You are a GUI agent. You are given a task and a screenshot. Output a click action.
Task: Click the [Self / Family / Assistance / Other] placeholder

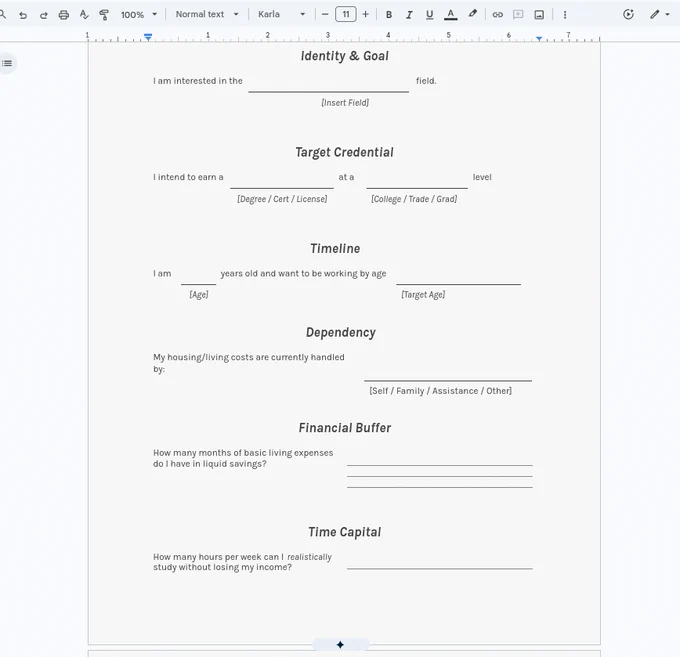(441, 391)
